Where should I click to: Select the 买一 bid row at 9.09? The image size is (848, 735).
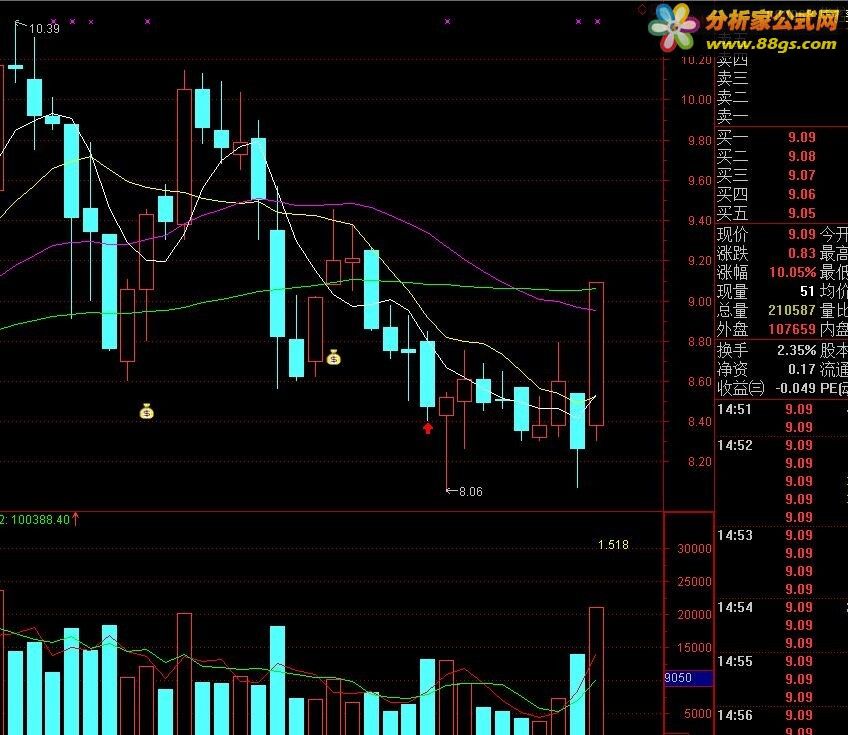tap(781, 137)
